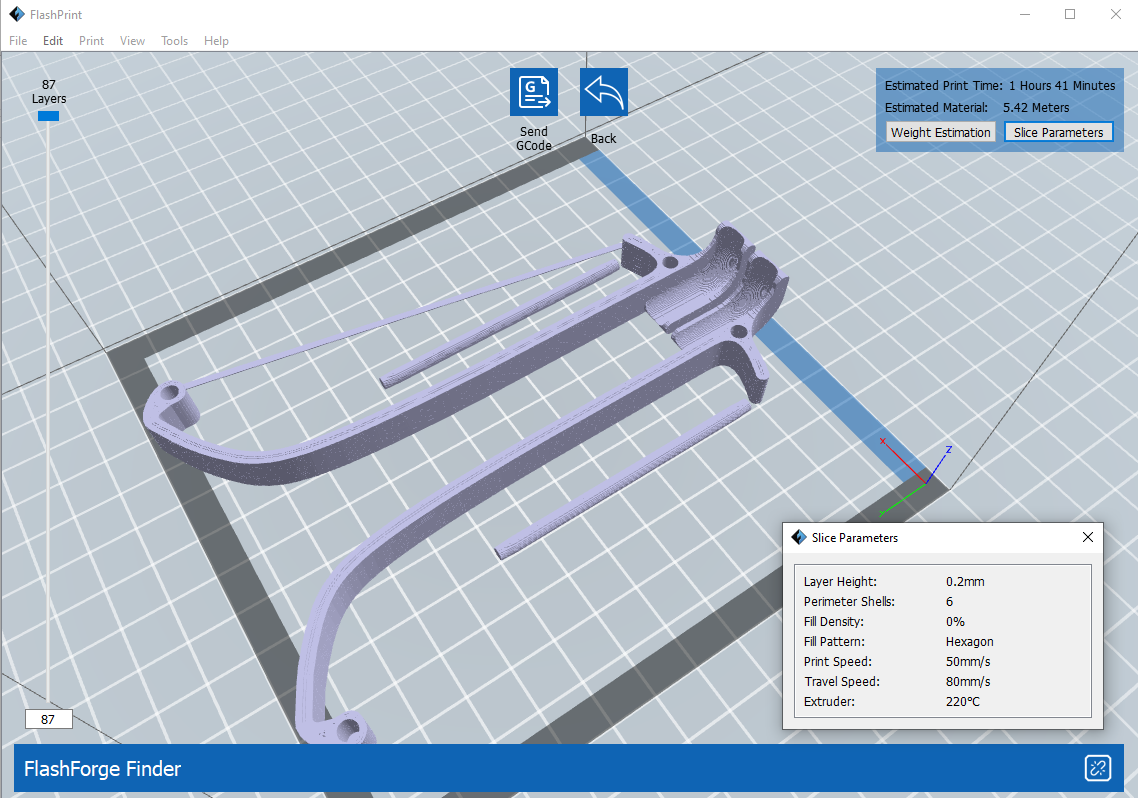
Task: Click the Travel Speed 80mm/s value
Action: (968, 681)
